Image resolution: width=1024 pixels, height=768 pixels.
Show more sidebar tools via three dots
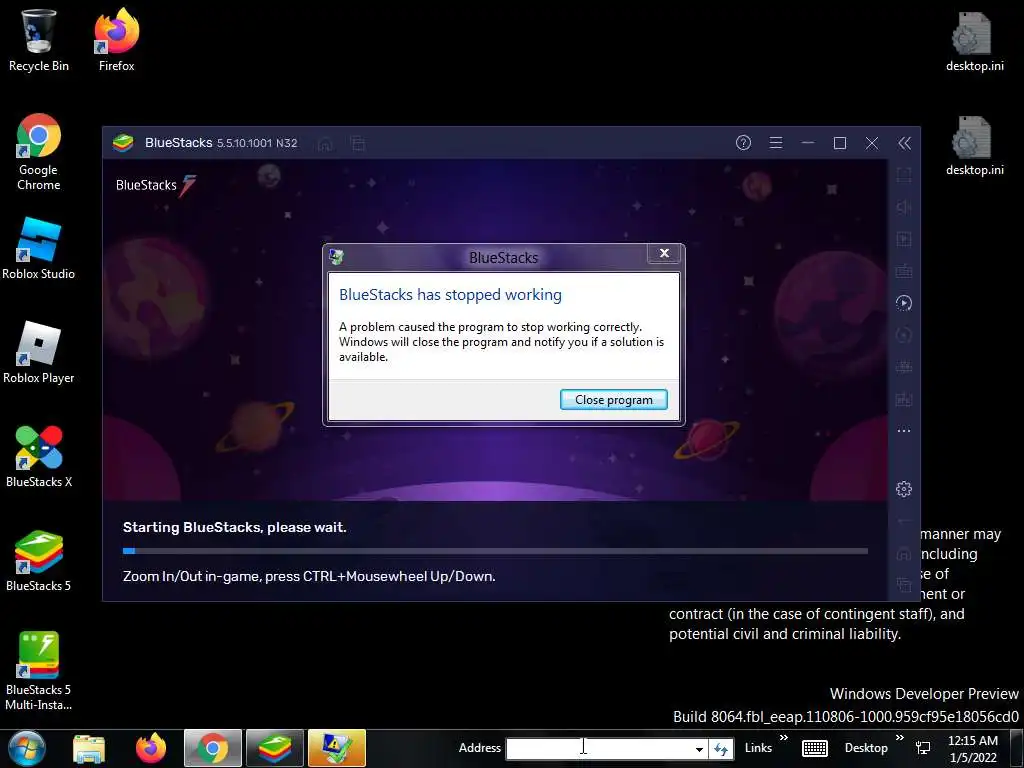[x=904, y=431]
